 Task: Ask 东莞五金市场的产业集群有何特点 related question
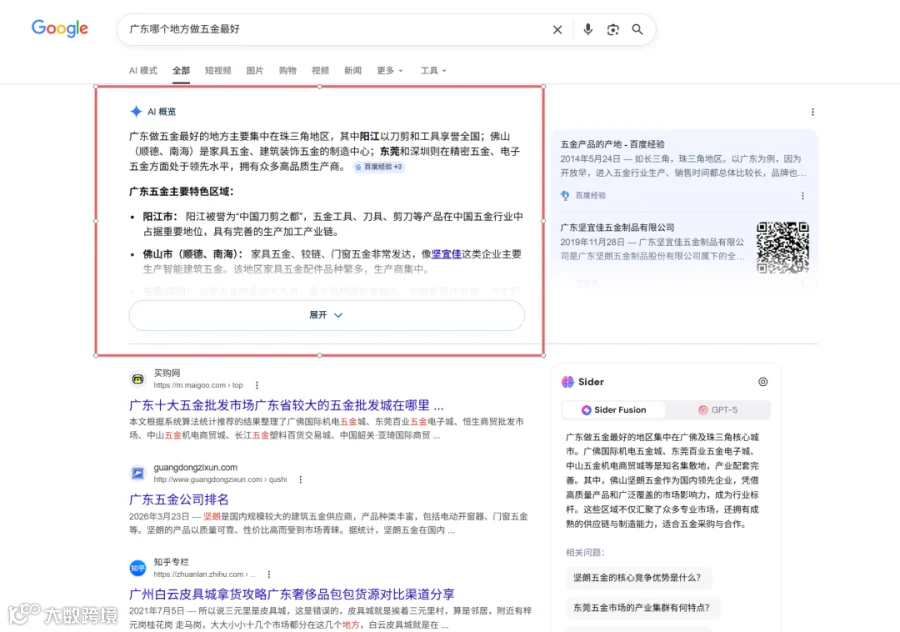coord(642,607)
